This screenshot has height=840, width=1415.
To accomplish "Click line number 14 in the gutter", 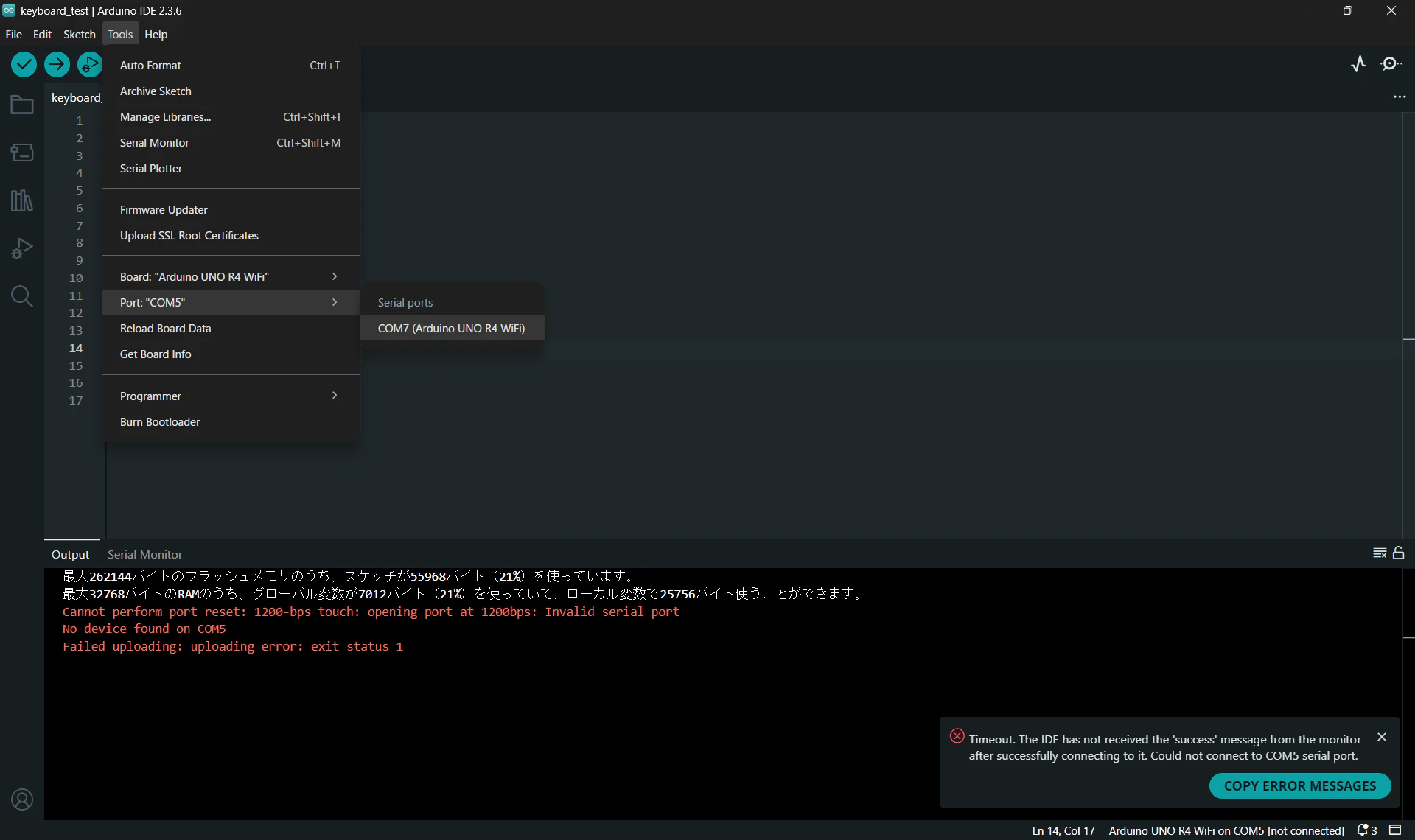I will (x=76, y=348).
